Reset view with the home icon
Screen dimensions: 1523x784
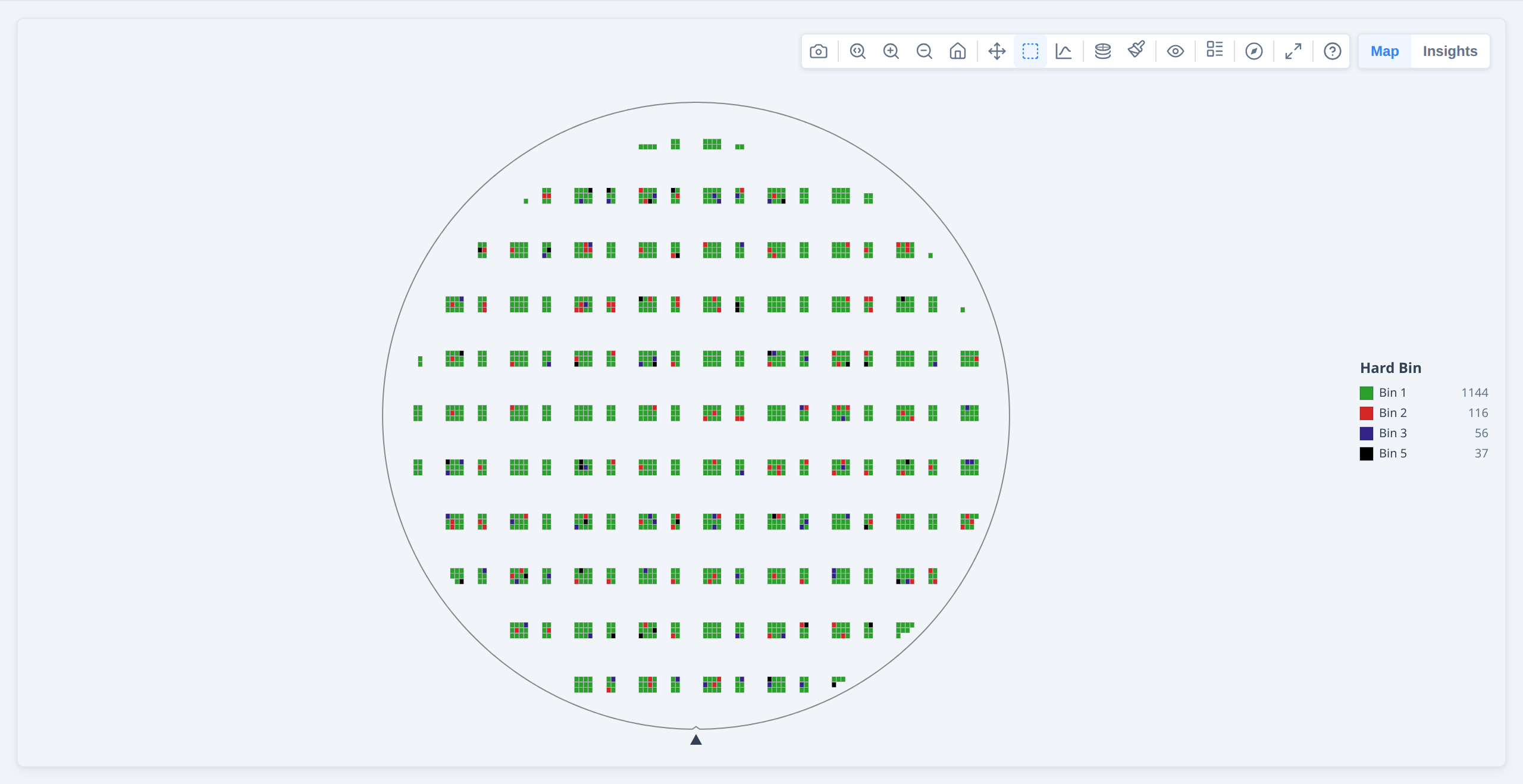coord(957,51)
